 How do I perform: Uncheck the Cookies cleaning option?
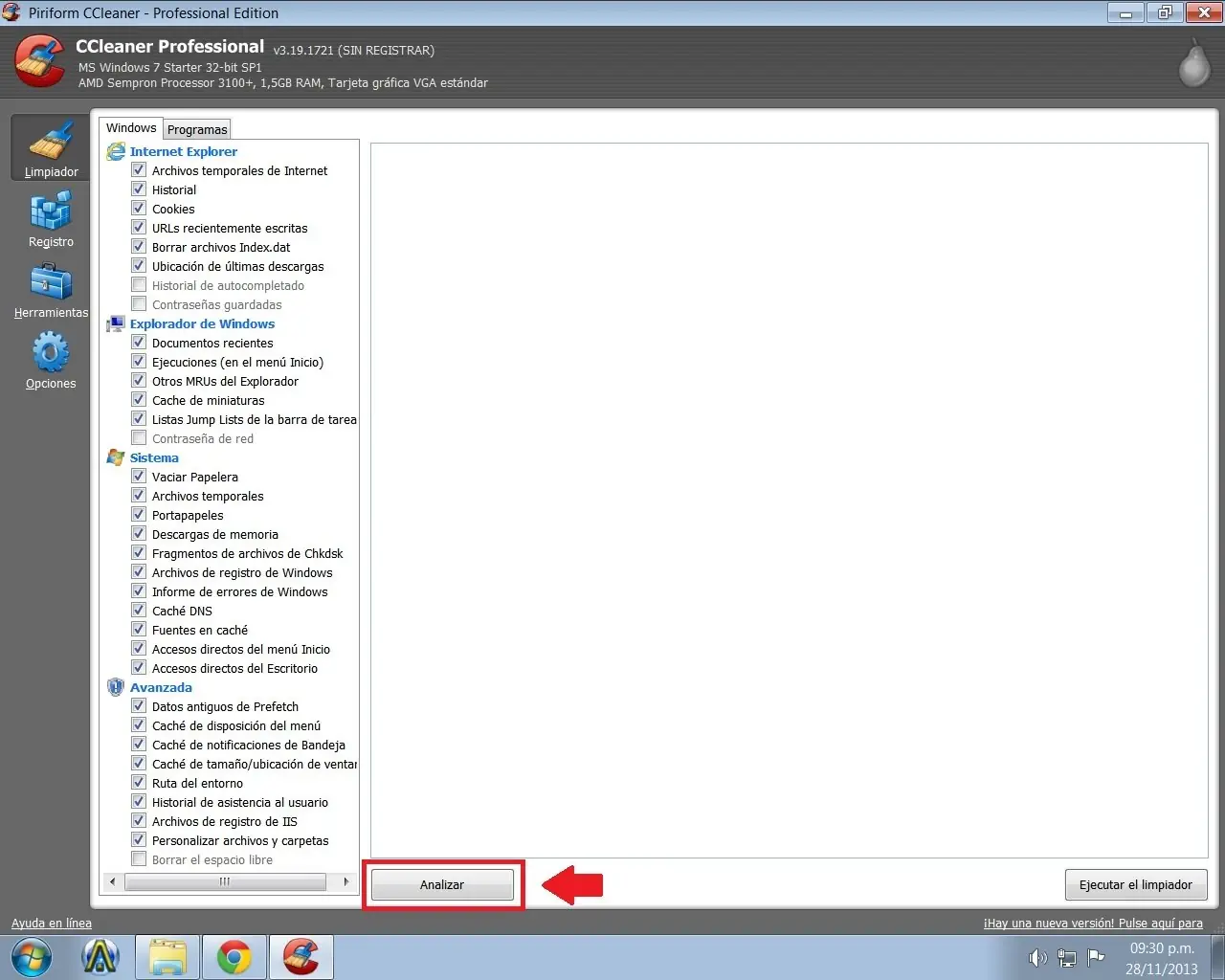point(139,208)
